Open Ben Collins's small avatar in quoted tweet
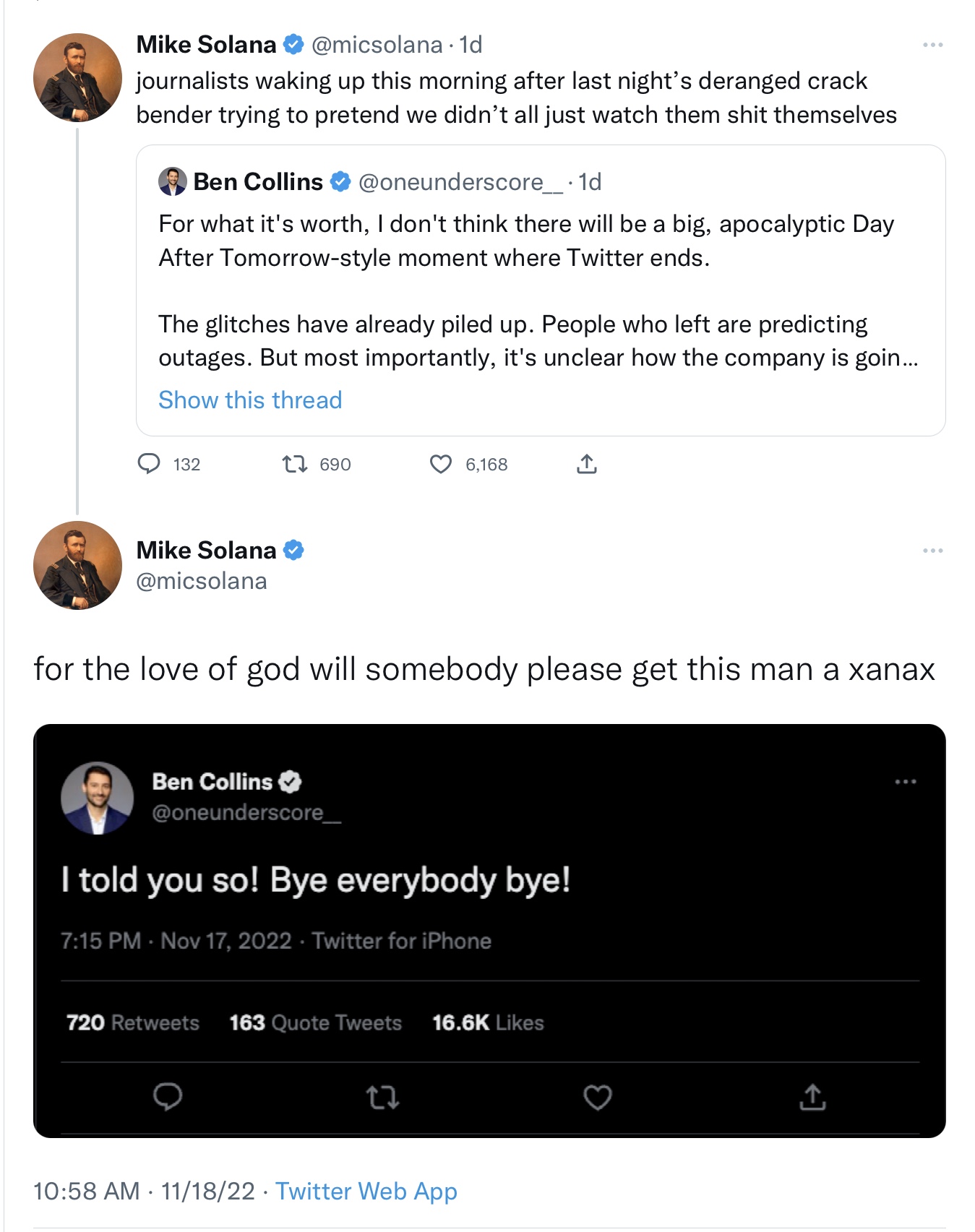Screen dimensions: 975x1232 [x=172, y=181]
